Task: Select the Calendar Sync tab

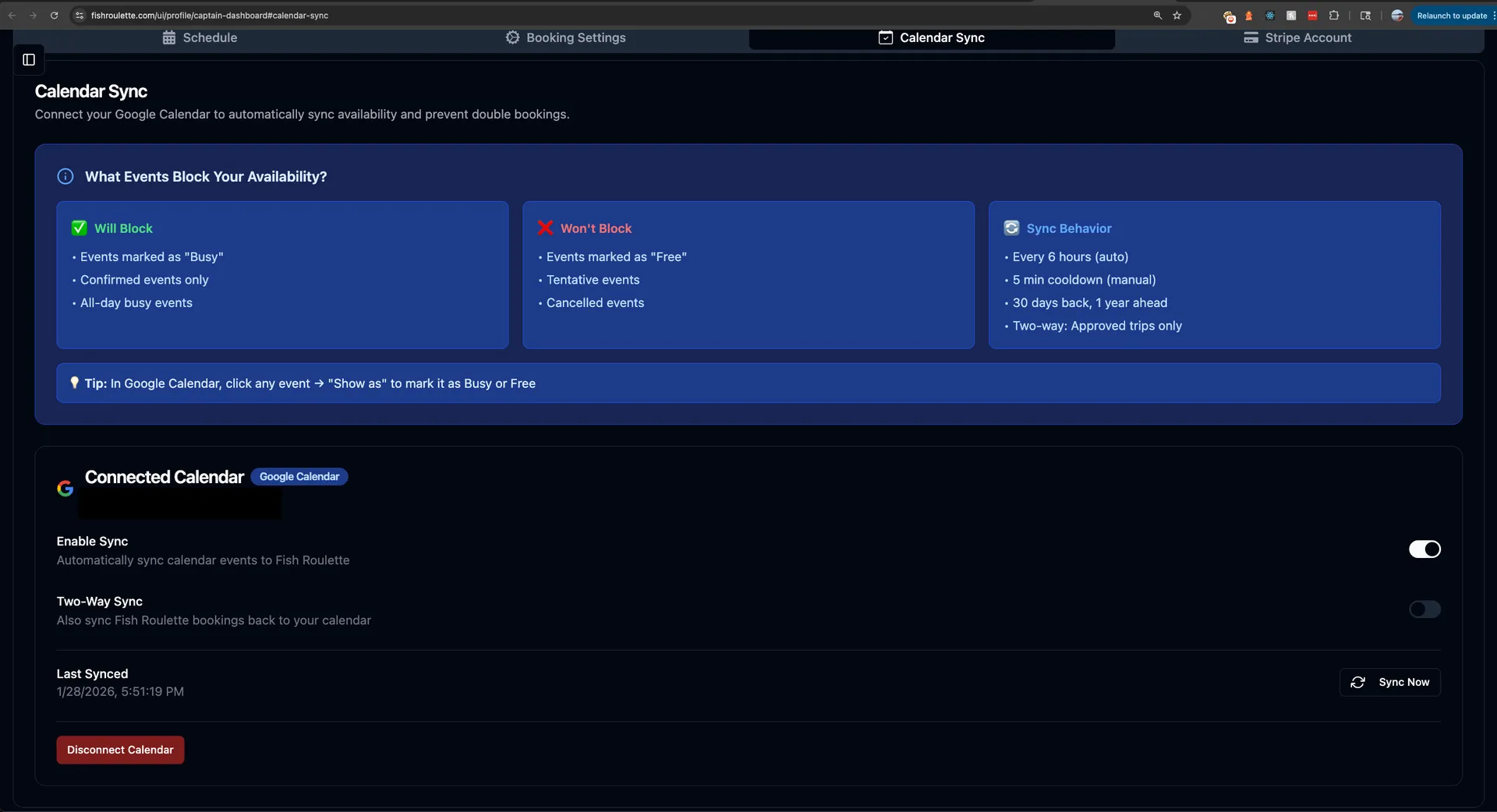Action: [932, 38]
